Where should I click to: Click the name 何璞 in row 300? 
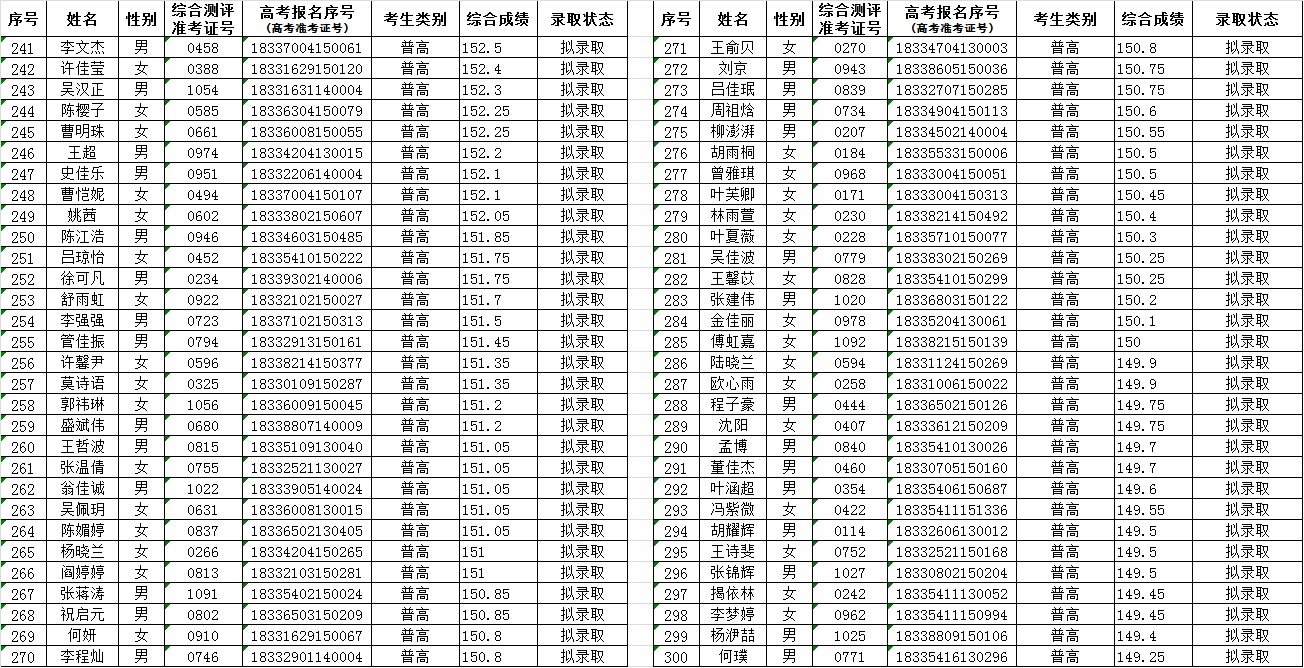pyautogui.click(x=734, y=656)
